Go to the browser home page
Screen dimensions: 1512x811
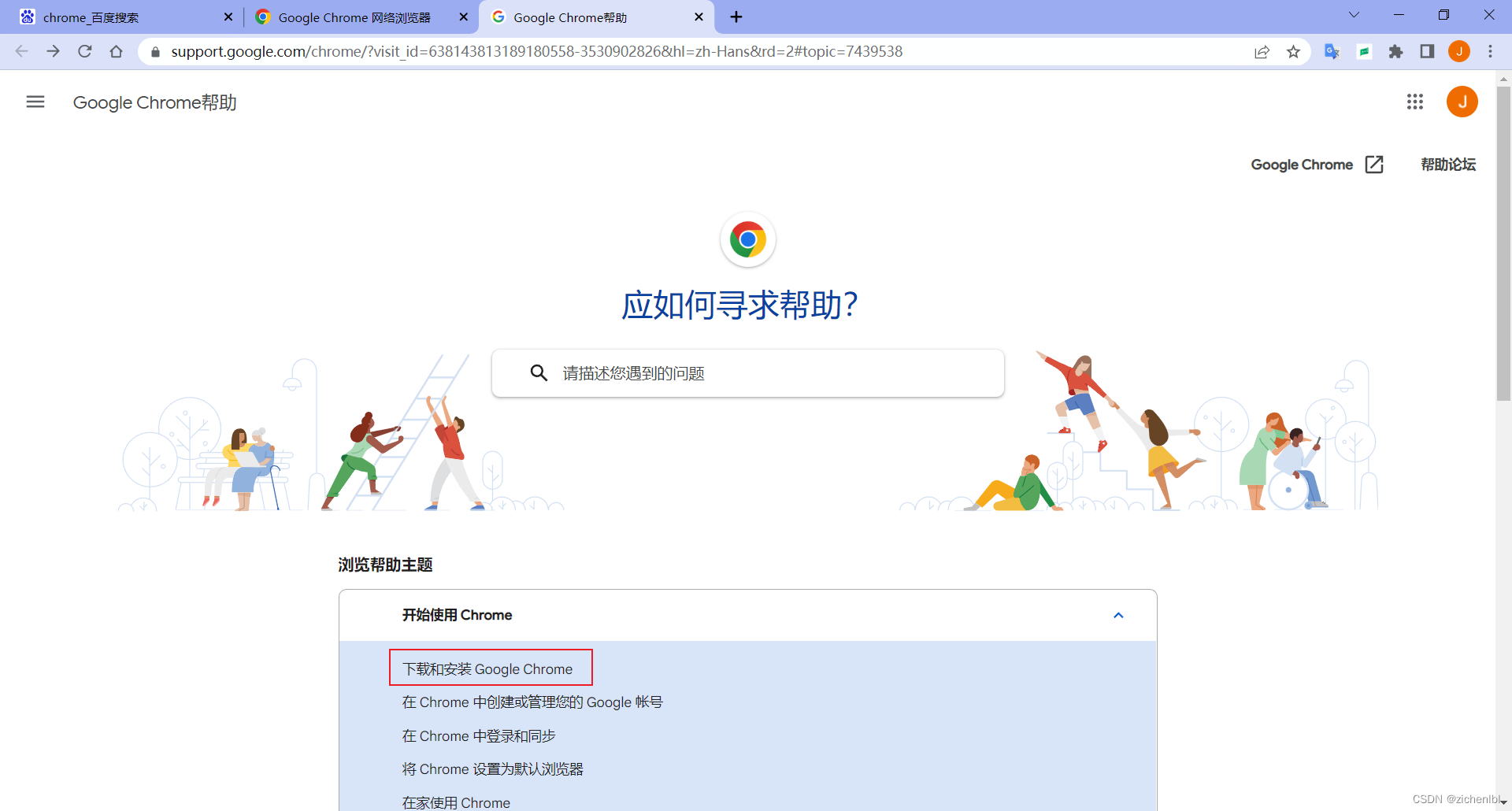[x=116, y=51]
